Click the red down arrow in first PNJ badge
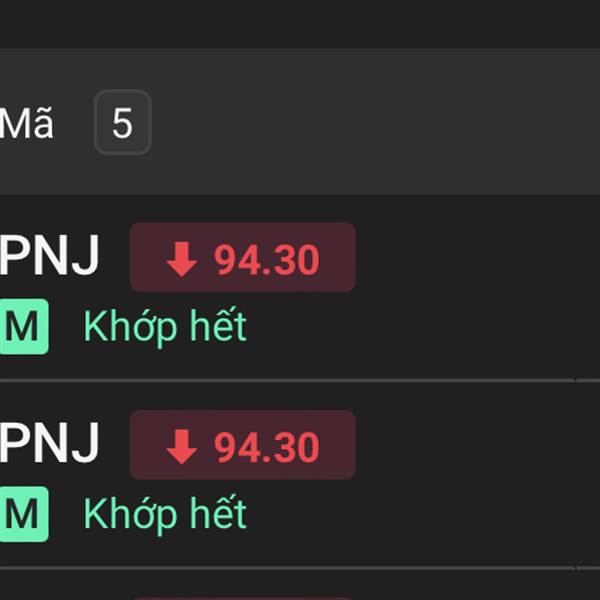 (x=182, y=259)
